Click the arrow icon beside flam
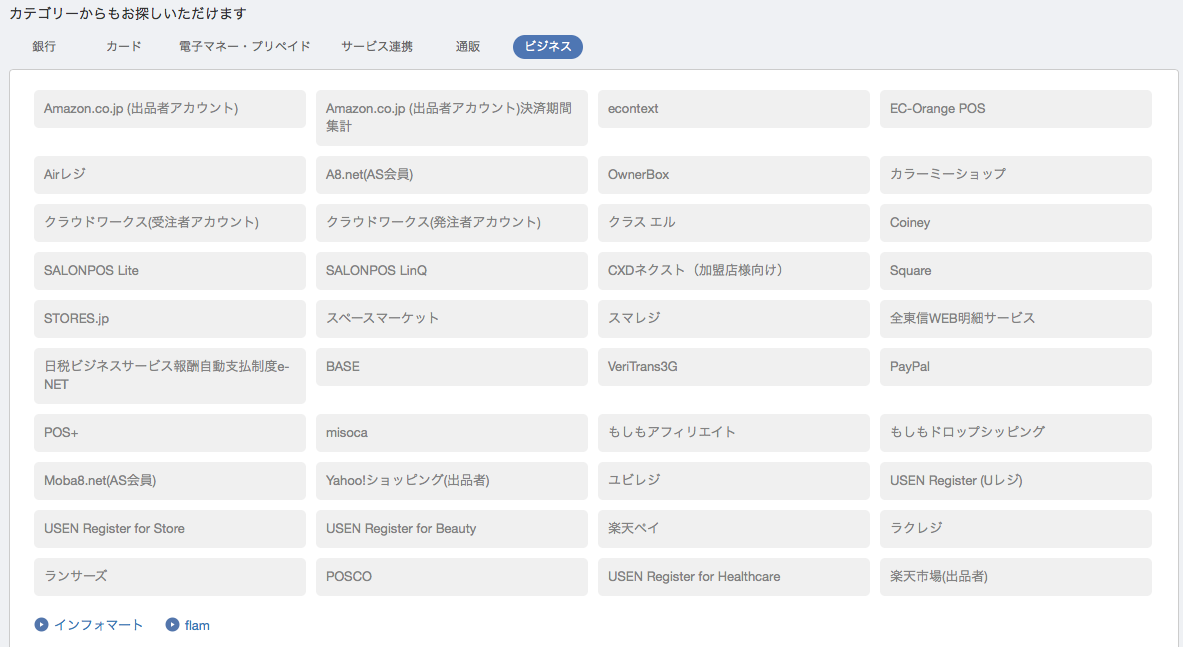Image resolution: width=1183 pixels, height=647 pixels. [172, 624]
